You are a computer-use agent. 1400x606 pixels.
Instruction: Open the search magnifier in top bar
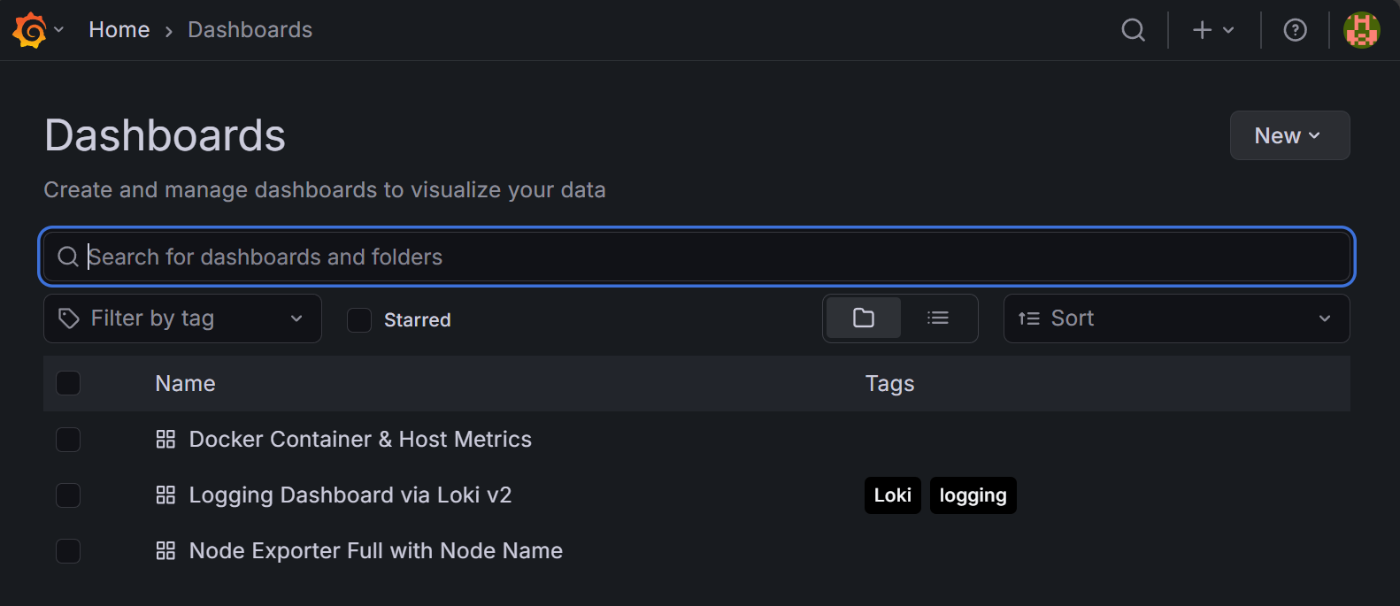tap(1133, 30)
